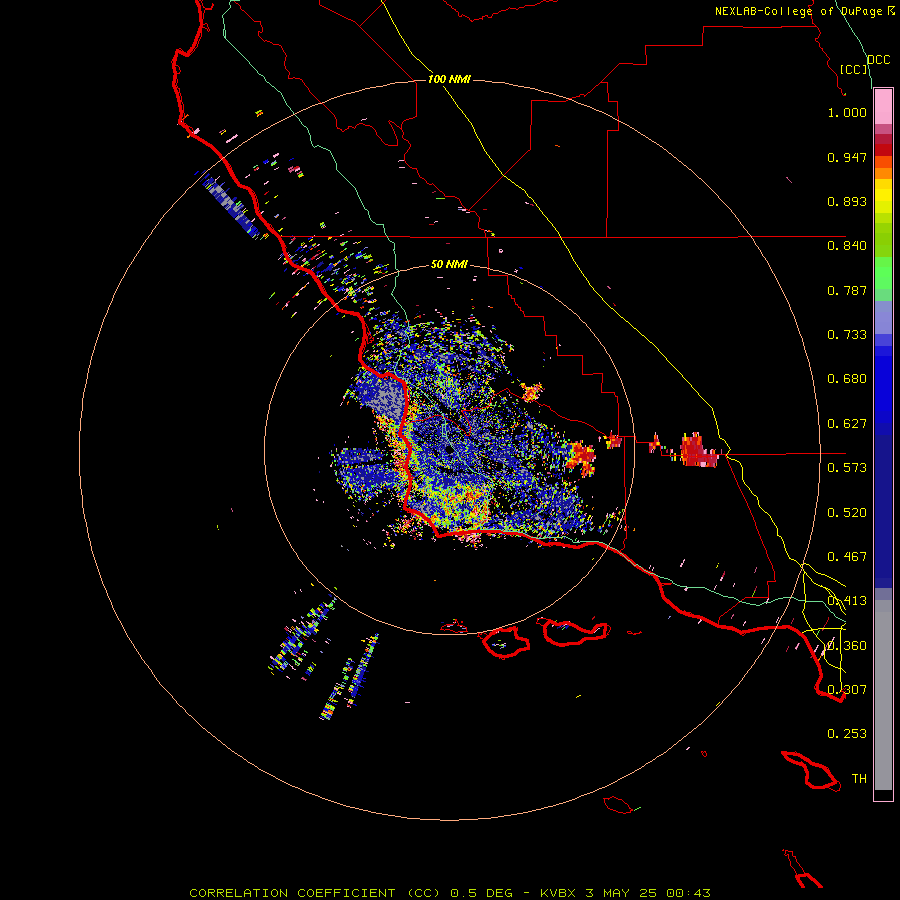900x900 pixels.
Task: Click the 50 NMI range ring label
Action: click(449, 265)
